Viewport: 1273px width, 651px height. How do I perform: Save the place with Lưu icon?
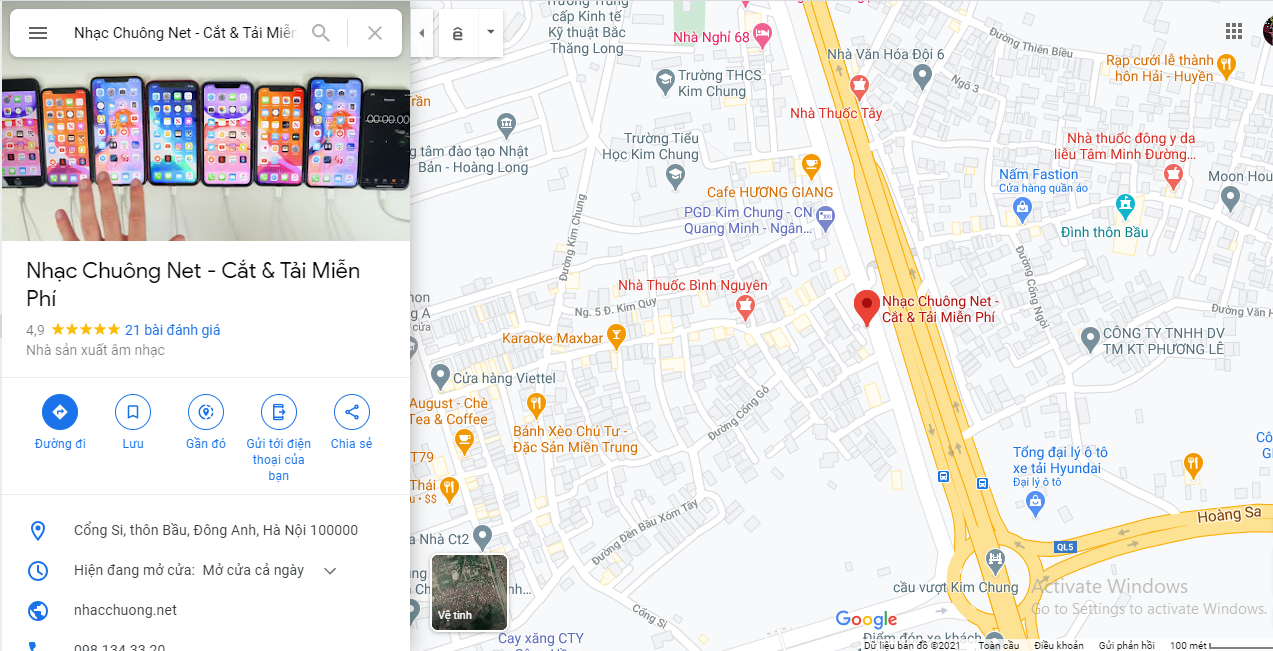133,412
